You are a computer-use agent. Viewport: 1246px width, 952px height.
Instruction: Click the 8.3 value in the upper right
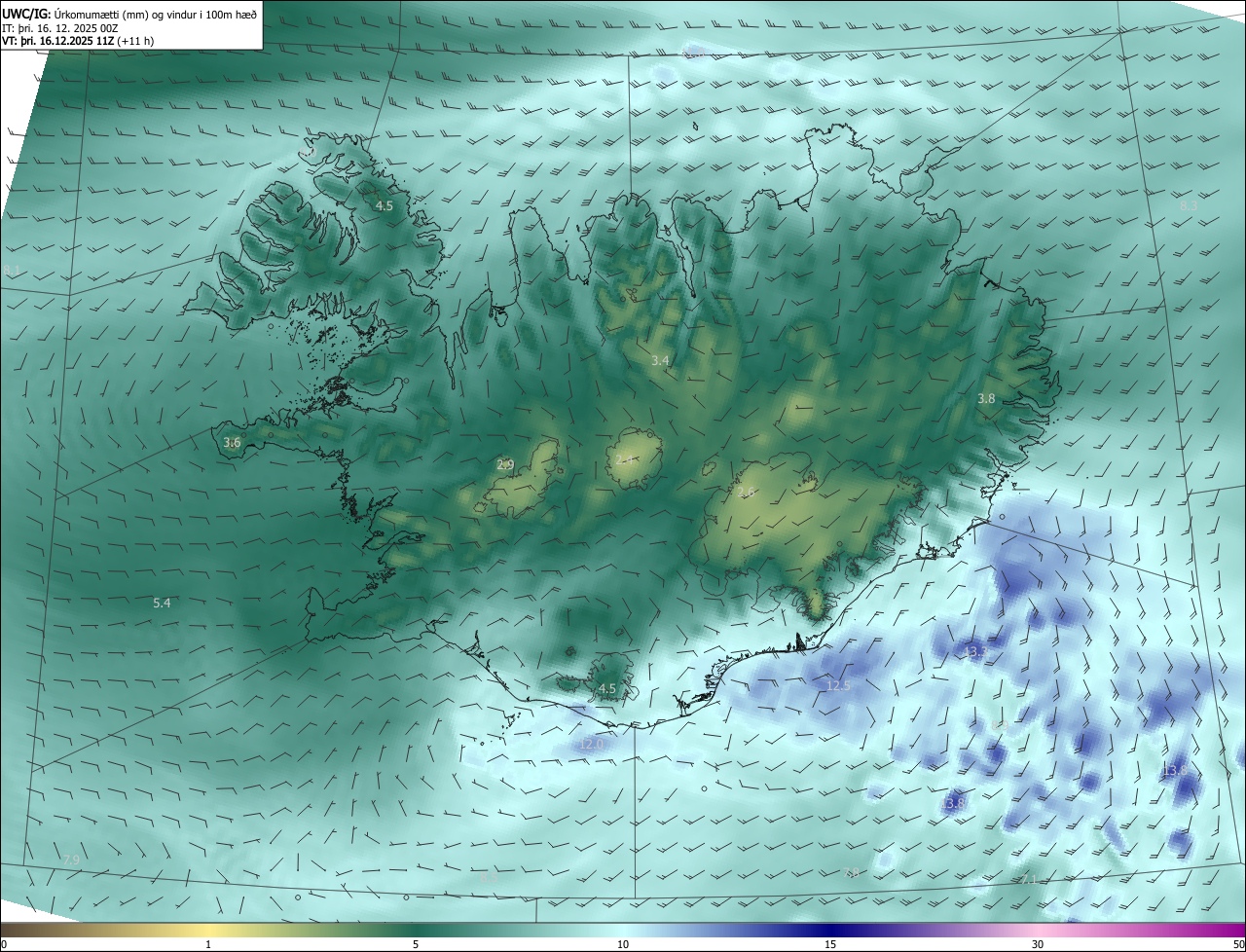1189,206
